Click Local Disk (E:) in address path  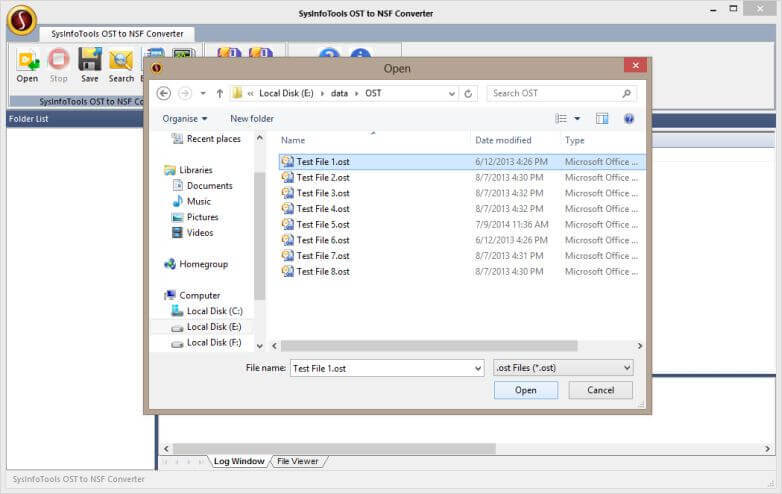point(286,93)
